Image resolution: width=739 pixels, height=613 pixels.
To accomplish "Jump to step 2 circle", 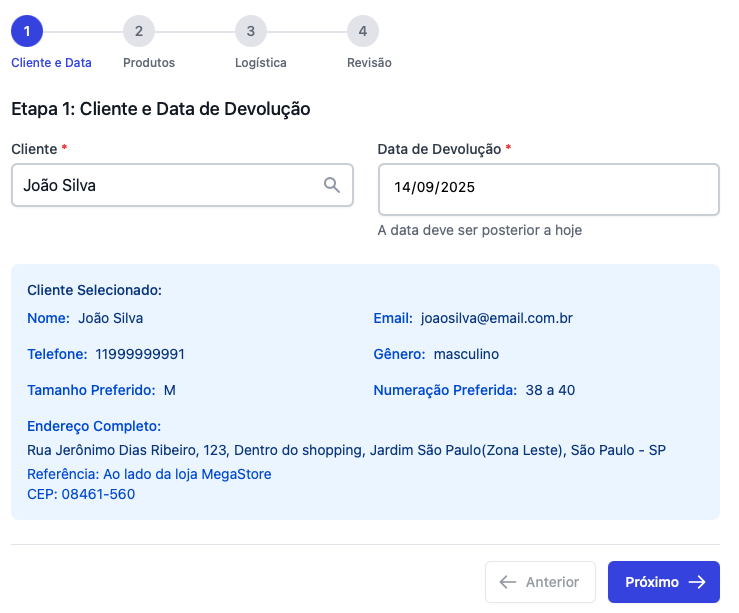I will coord(139,31).
